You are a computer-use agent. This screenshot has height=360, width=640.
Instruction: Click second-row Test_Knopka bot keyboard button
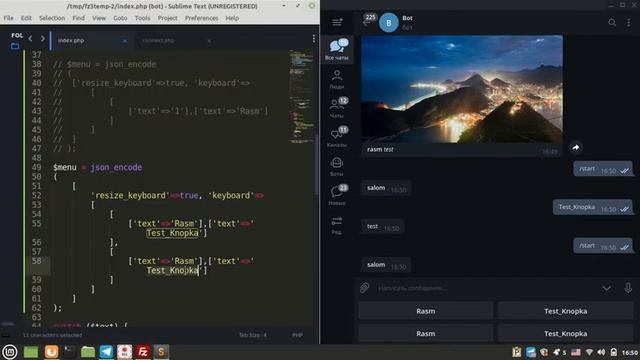pyautogui.click(x=565, y=333)
